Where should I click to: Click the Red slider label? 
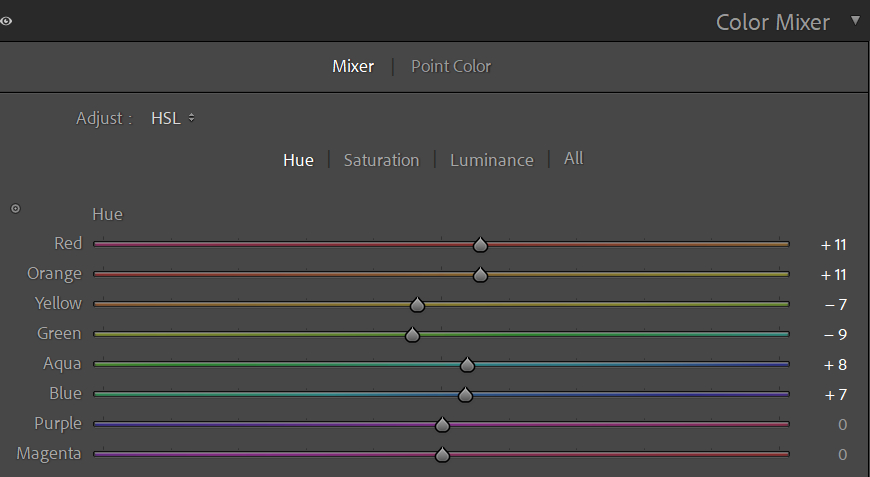[x=68, y=243]
